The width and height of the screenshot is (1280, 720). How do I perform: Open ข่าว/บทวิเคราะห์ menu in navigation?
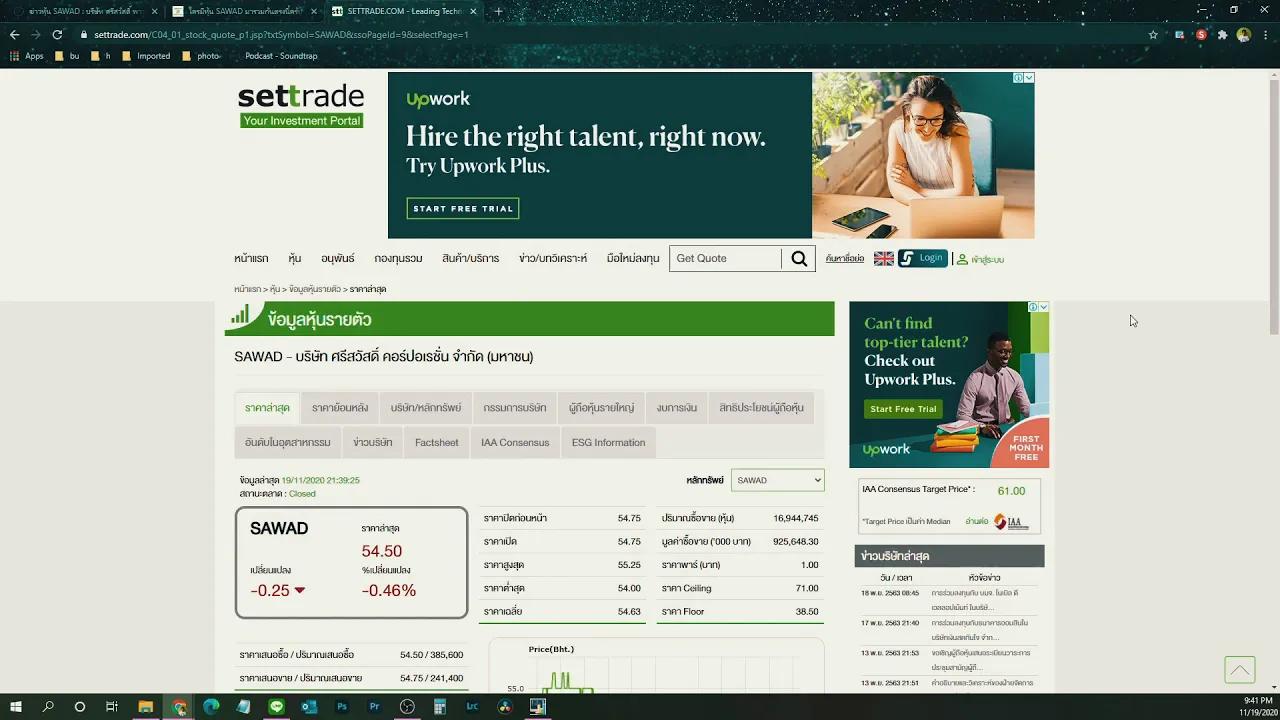tap(553, 259)
